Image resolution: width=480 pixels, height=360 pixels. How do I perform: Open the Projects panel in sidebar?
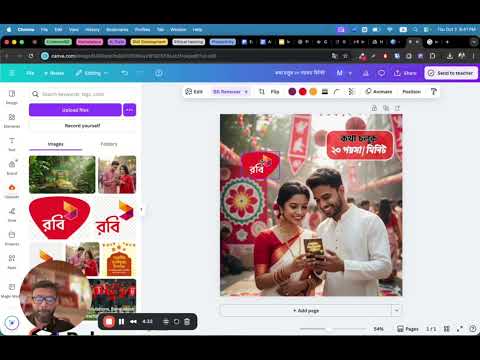point(12,238)
